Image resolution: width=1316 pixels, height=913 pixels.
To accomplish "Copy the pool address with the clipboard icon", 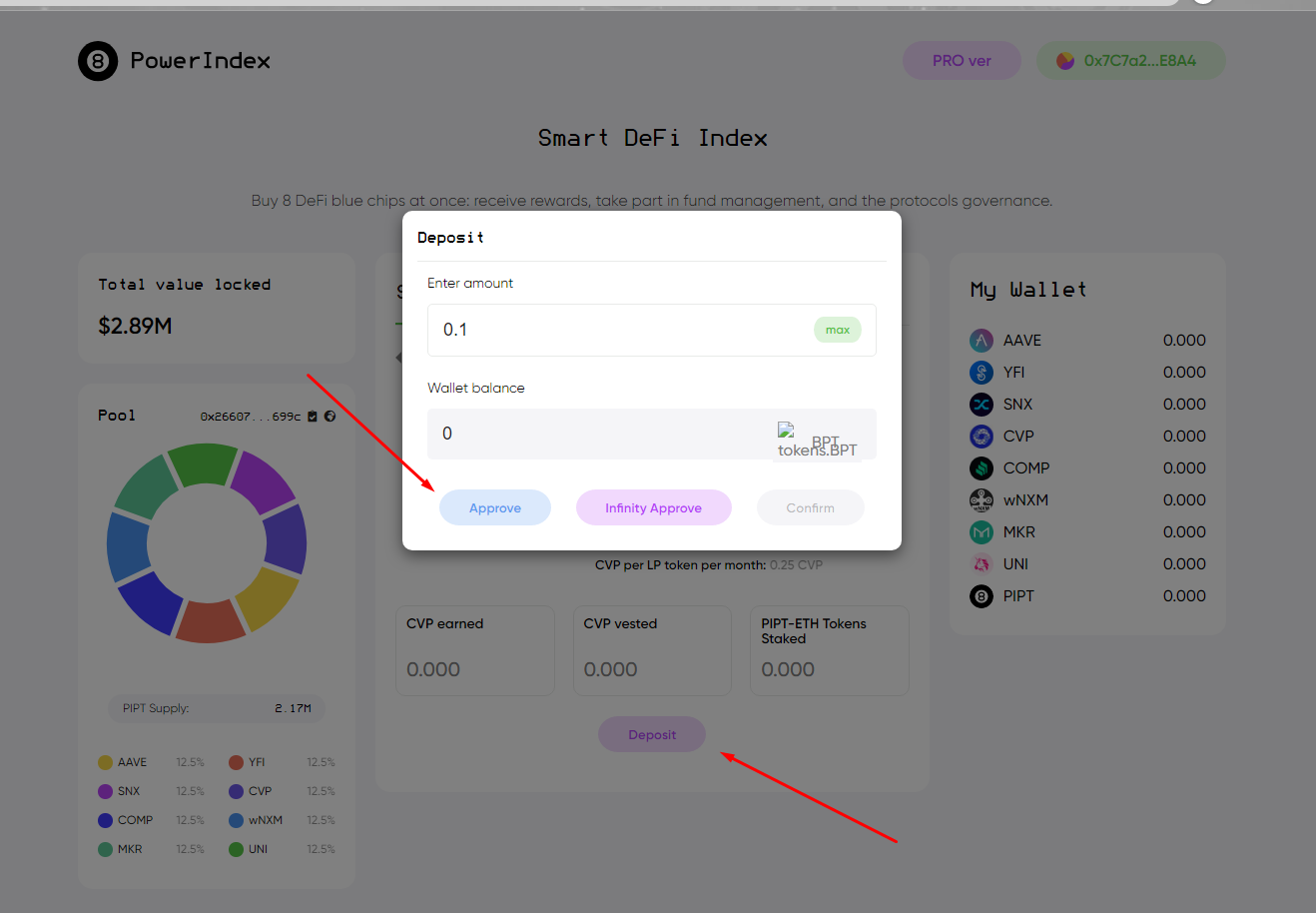I will (x=313, y=417).
